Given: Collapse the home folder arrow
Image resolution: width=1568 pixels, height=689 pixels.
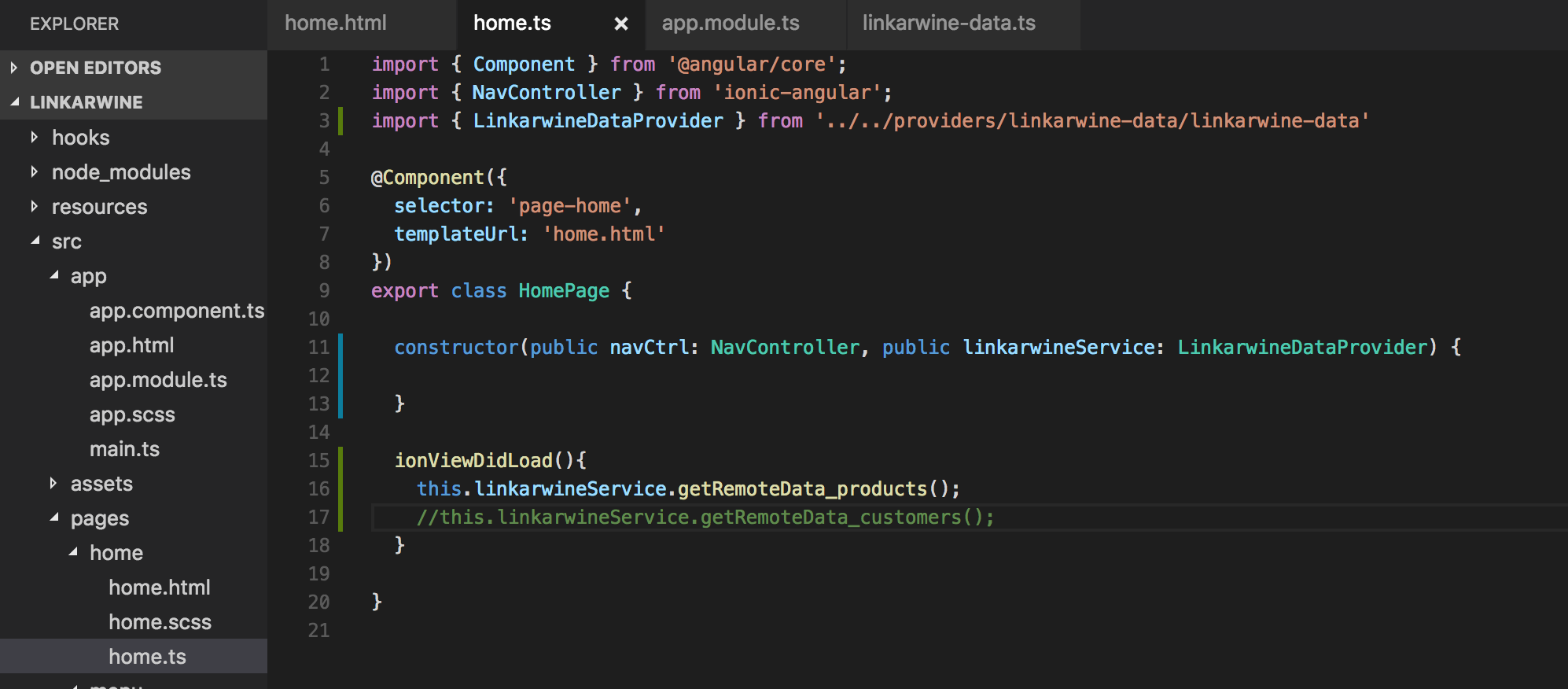Looking at the screenshot, I should click(x=72, y=552).
